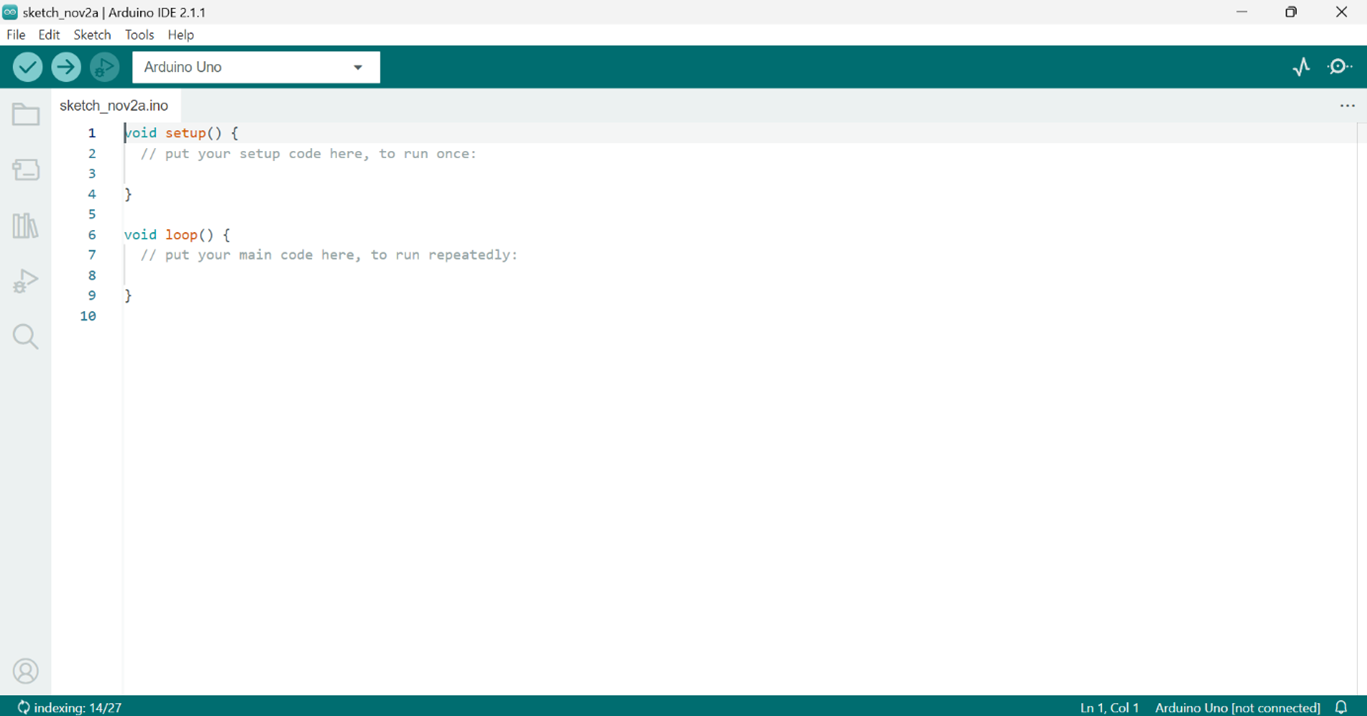1367x716 pixels.
Task: Minimize the Arduino IDE window
Action: tap(1242, 12)
